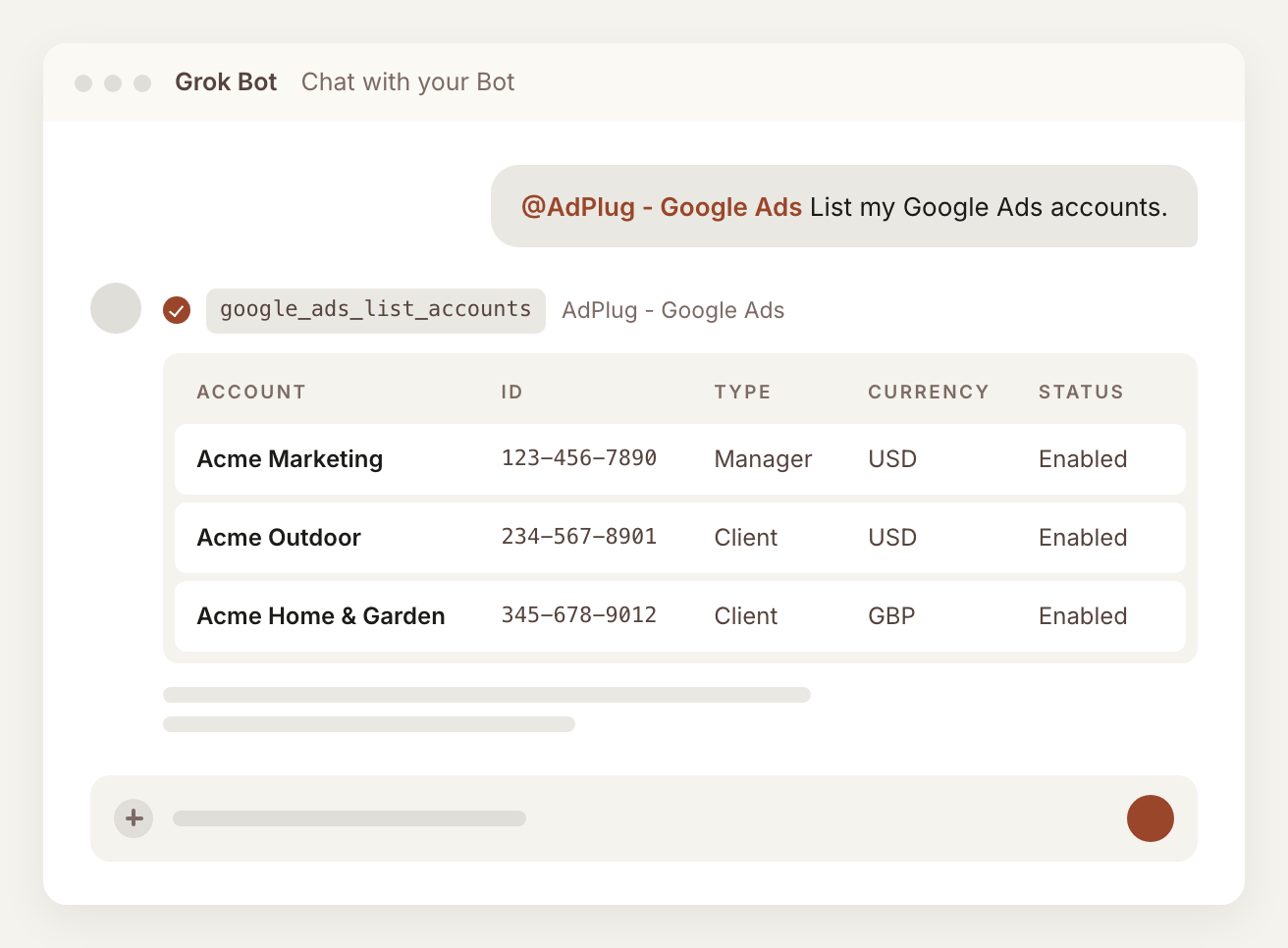
Task: Click the Chat with your Bot subtitle
Action: [x=408, y=82]
